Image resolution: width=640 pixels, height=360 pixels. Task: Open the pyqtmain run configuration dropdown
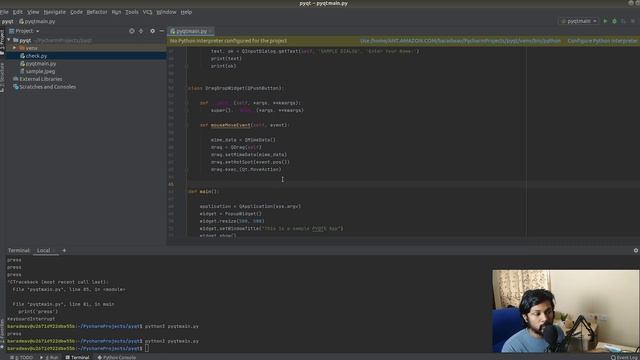[x=578, y=21]
